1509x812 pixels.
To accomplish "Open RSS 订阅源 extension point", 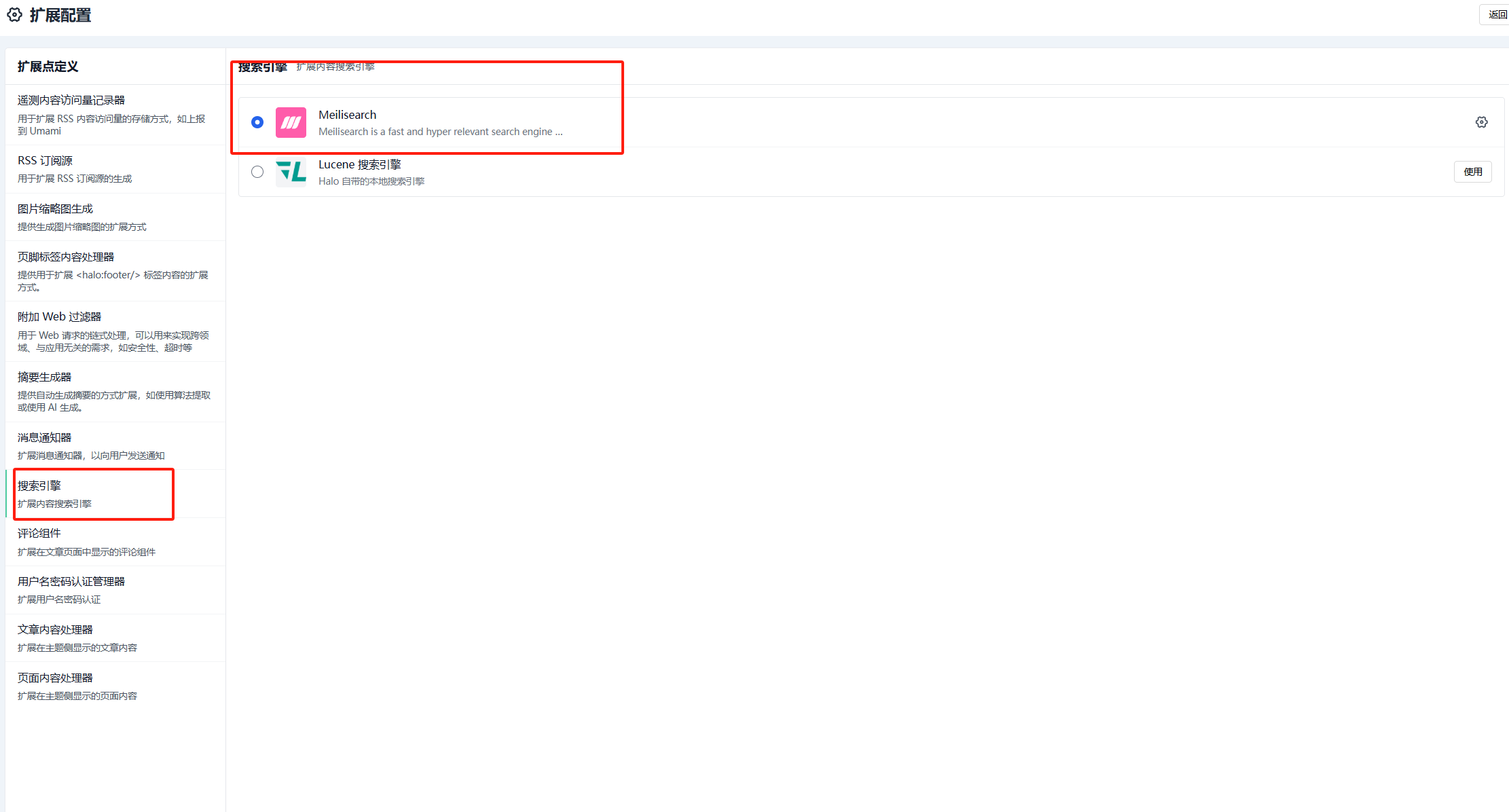I will [x=45, y=161].
